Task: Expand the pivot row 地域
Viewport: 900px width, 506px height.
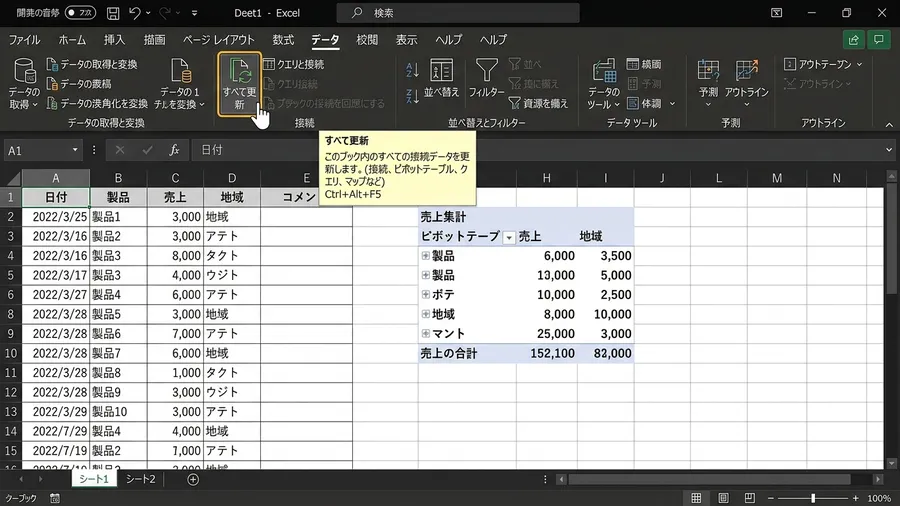Action: 425,314
